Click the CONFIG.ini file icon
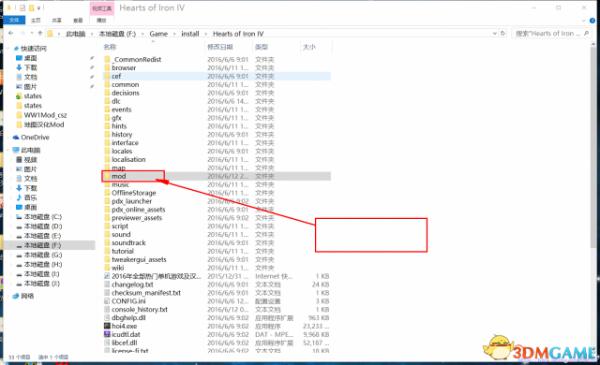 [x=107, y=301]
